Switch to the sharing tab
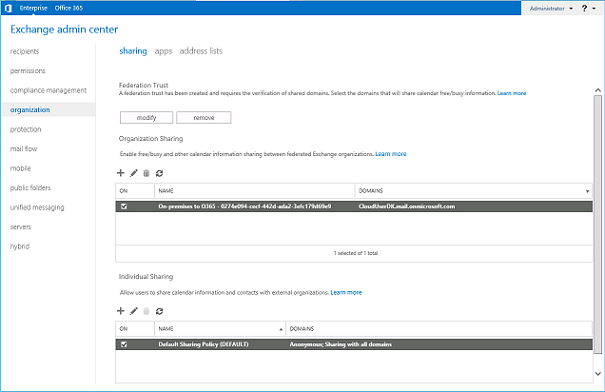Viewport: 605px width, 392px height. click(x=133, y=51)
